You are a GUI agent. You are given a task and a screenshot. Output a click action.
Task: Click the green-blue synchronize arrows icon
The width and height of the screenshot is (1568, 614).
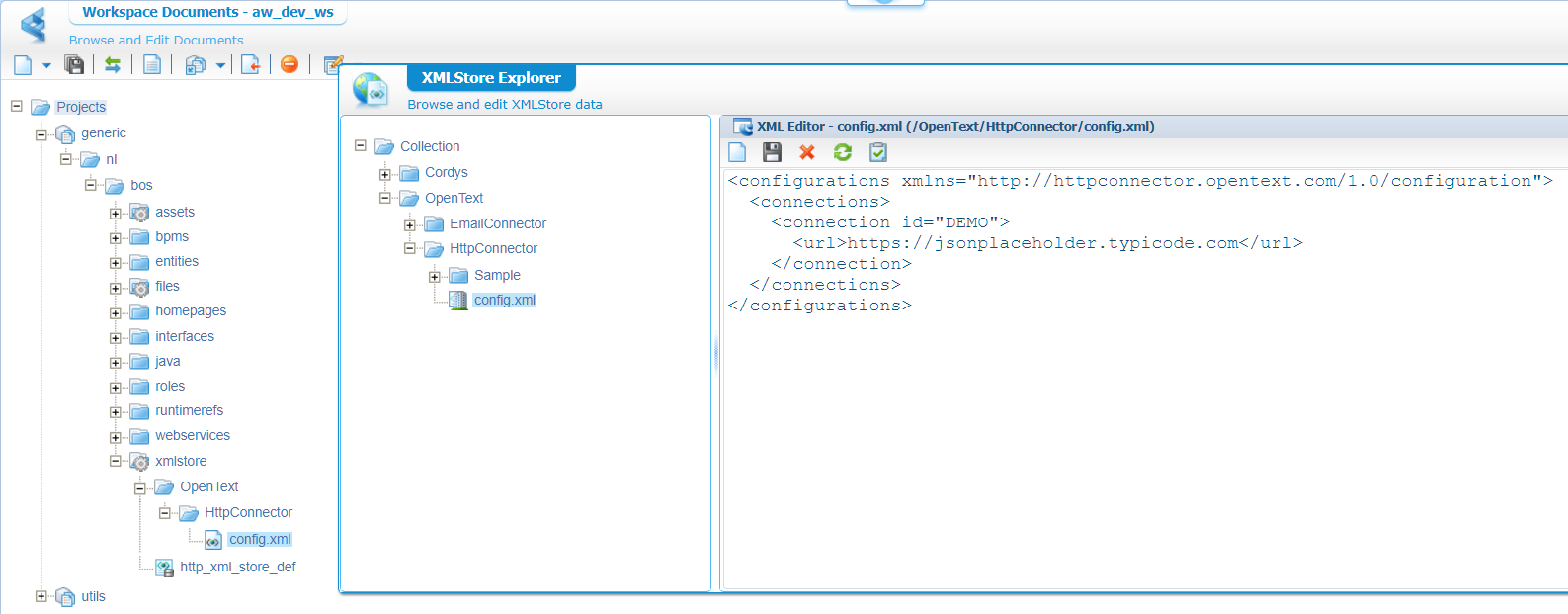click(113, 65)
